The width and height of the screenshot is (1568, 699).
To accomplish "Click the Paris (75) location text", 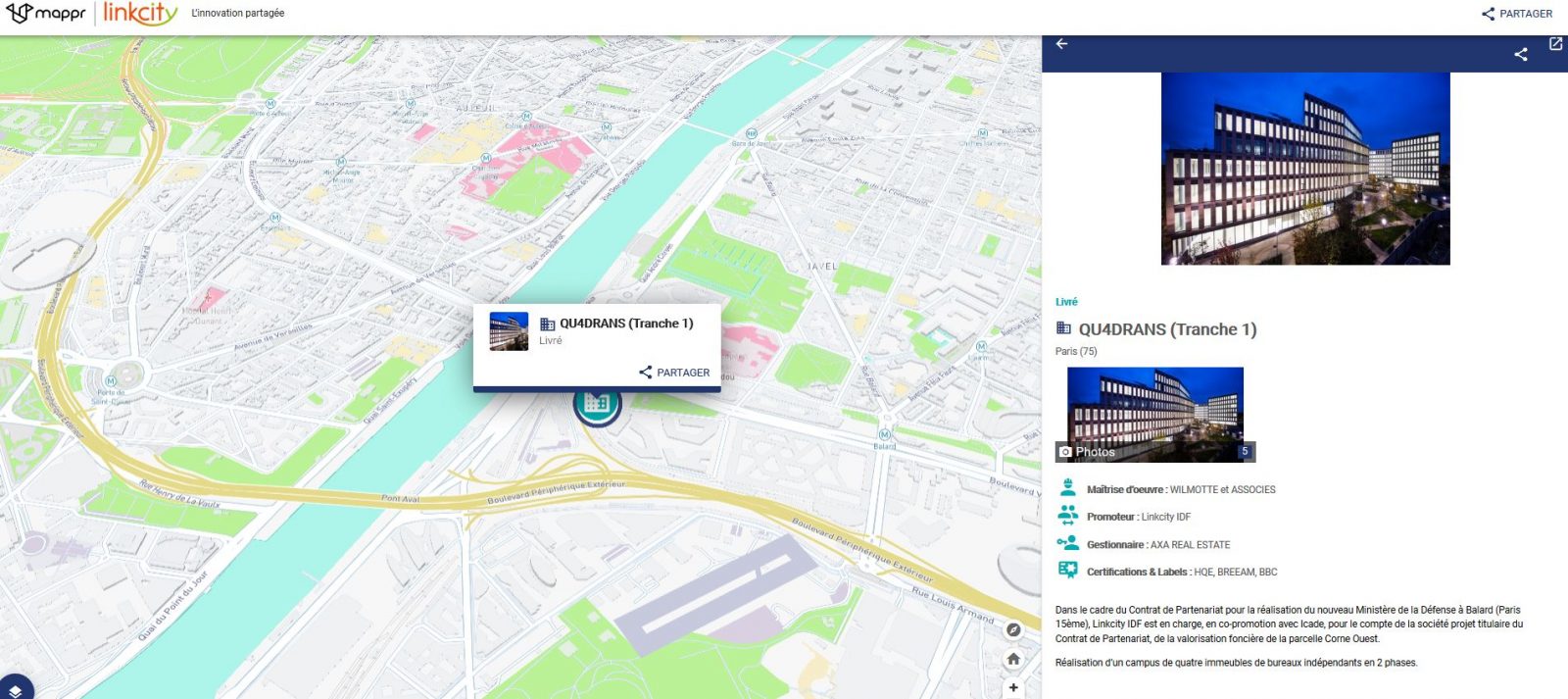I will pyautogui.click(x=1076, y=351).
